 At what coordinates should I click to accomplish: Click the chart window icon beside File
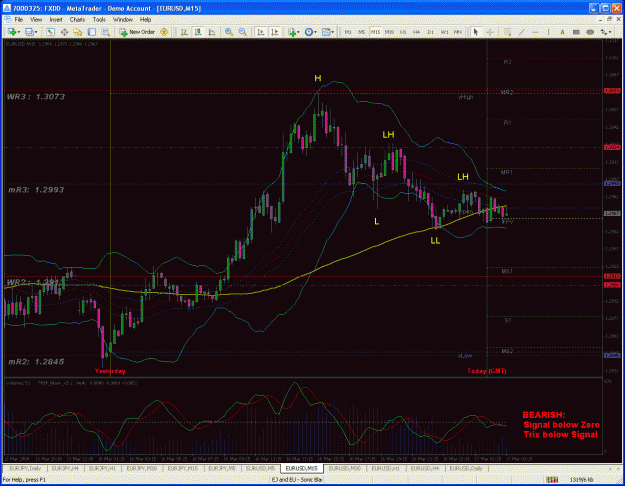click(x=8, y=19)
